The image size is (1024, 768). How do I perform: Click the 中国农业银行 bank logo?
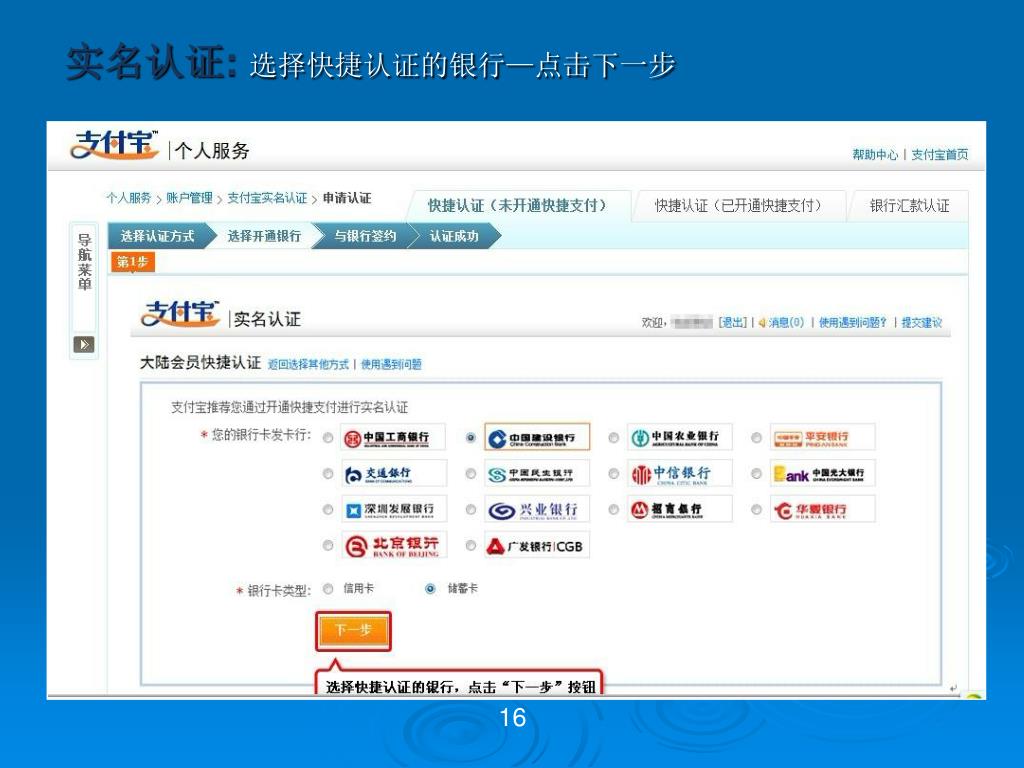point(679,438)
